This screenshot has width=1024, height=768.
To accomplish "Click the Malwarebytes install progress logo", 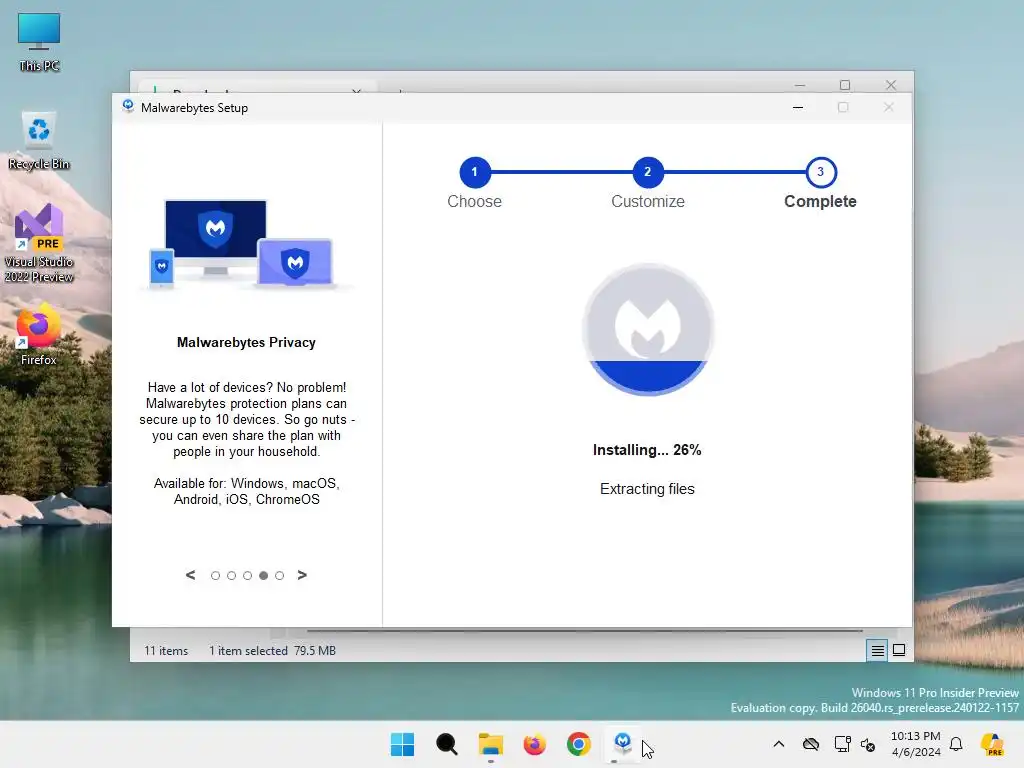I will [648, 330].
